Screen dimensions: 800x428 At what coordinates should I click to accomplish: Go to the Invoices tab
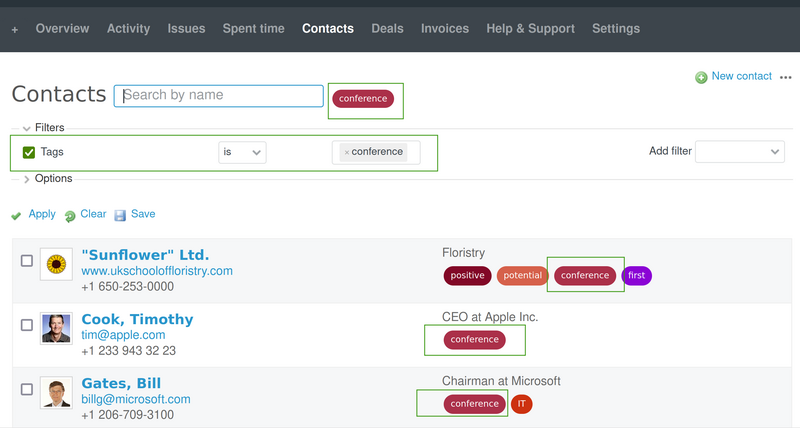click(444, 29)
